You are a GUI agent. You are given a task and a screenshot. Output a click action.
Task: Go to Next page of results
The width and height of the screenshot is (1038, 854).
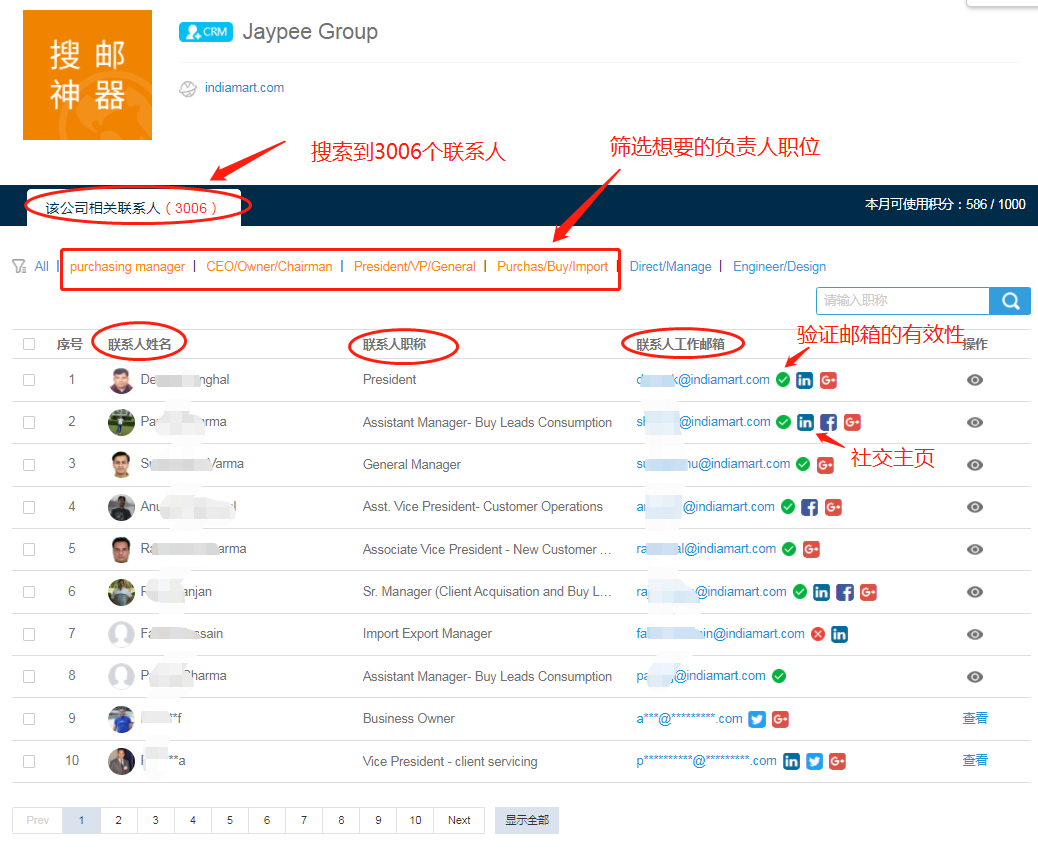(459, 820)
